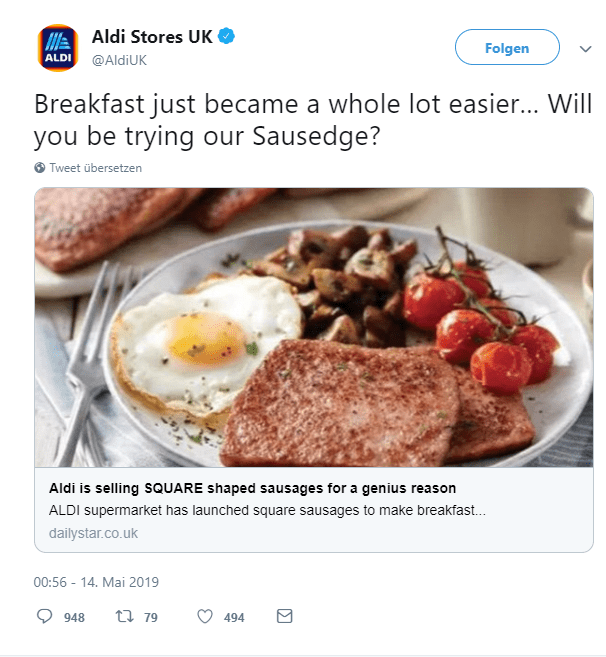Click the envelope direct message icon
The height and width of the screenshot is (657, 606).
pos(284,617)
